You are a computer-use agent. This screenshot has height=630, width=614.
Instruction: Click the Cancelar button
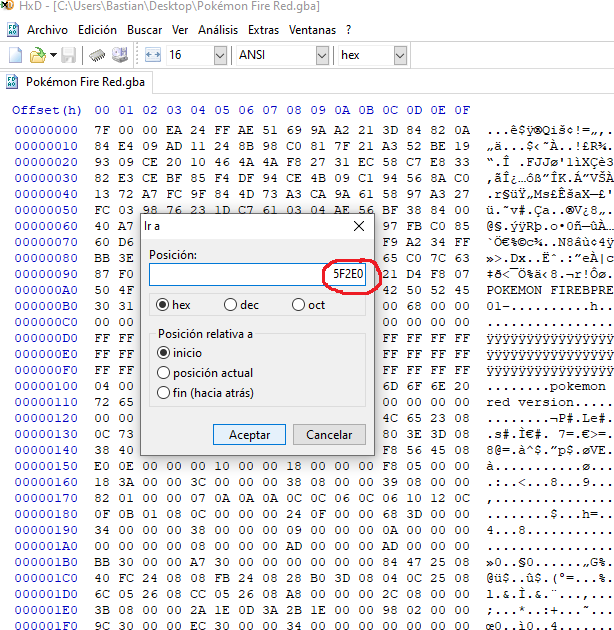coord(329,435)
